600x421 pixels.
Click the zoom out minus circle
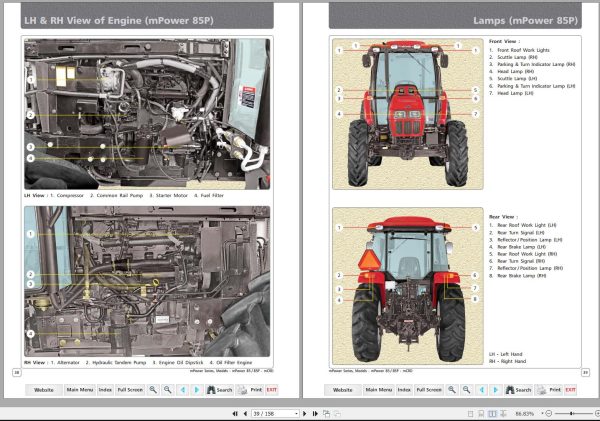[549, 413]
